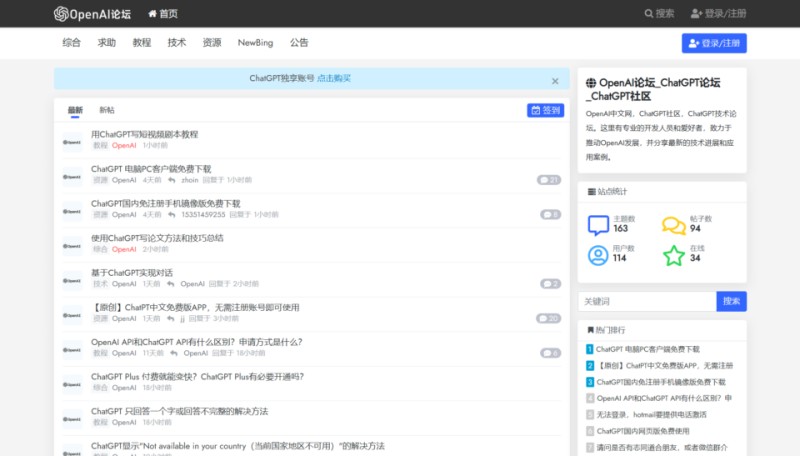Open the 综合 category
This screenshot has height=456, width=800.
71,43
